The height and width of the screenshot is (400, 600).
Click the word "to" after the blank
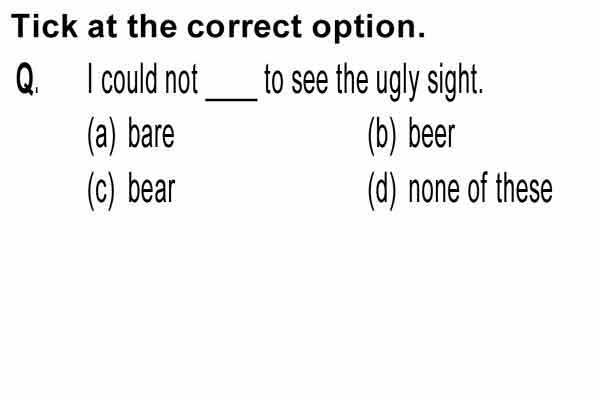pos(274,80)
